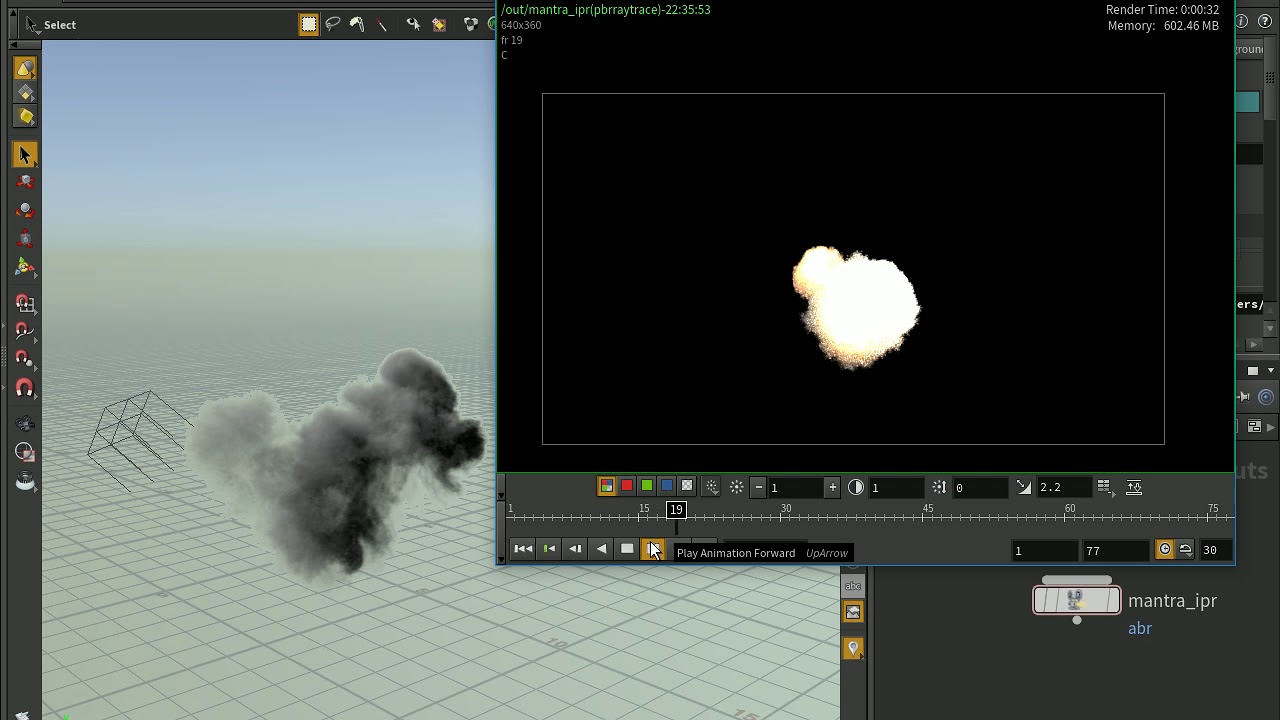The width and height of the screenshot is (1280, 720).
Task: Edit the end frame field showing 77
Action: (x=1115, y=551)
